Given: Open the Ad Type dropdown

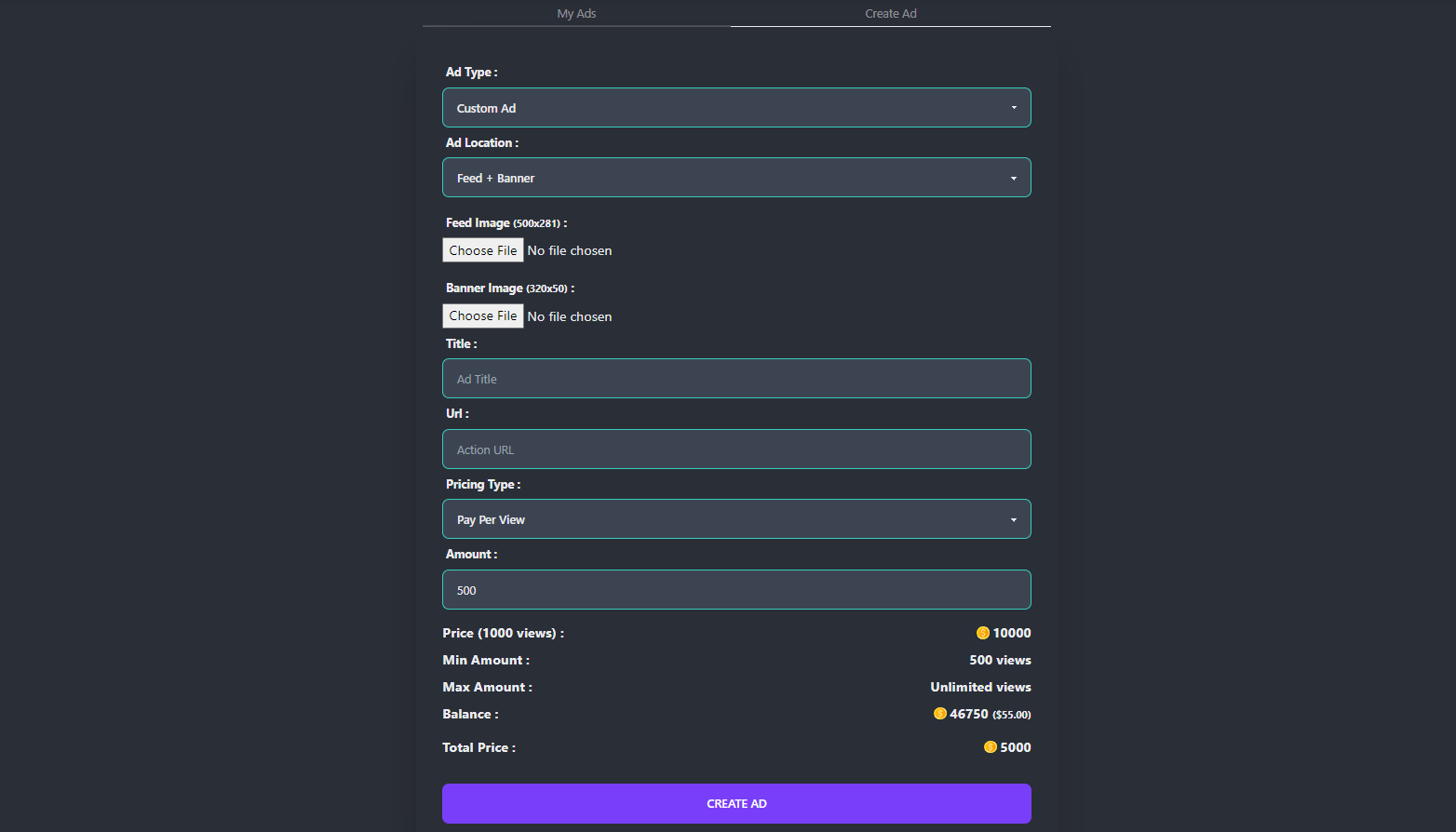Looking at the screenshot, I should click(x=735, y=108).
